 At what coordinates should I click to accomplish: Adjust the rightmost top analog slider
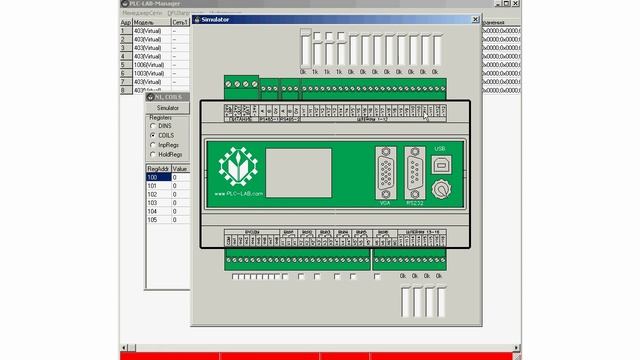[x=437, y=50]
